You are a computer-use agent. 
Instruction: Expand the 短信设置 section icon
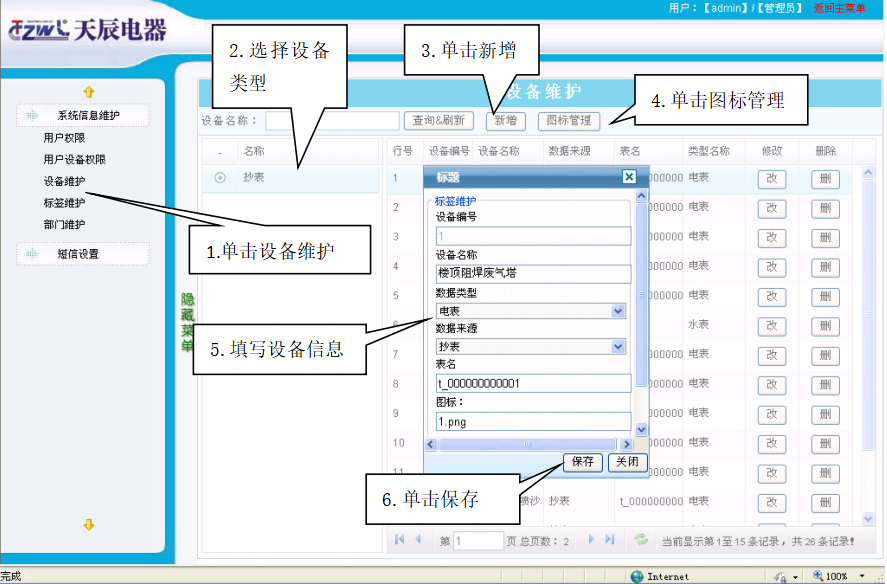coord(32,254)
